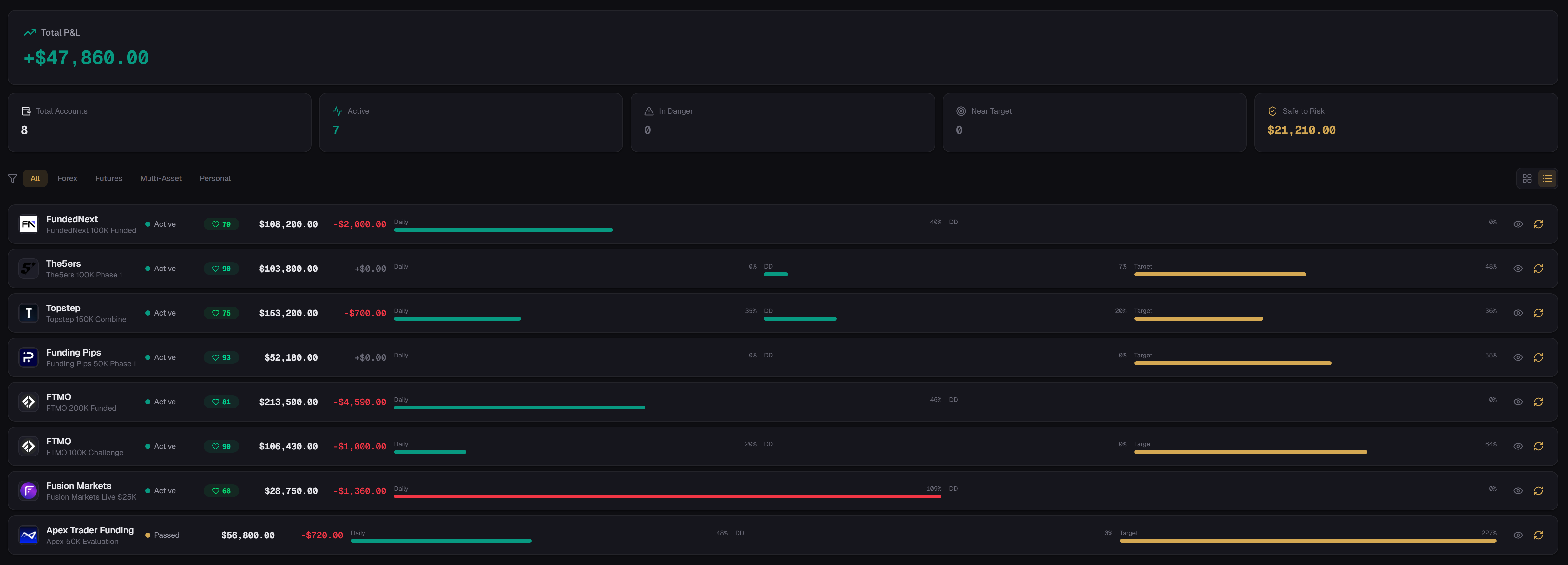Click the Near Target bullseye icon
The height and width of the screenshot is (565, 1568).
tap(961, 111)
